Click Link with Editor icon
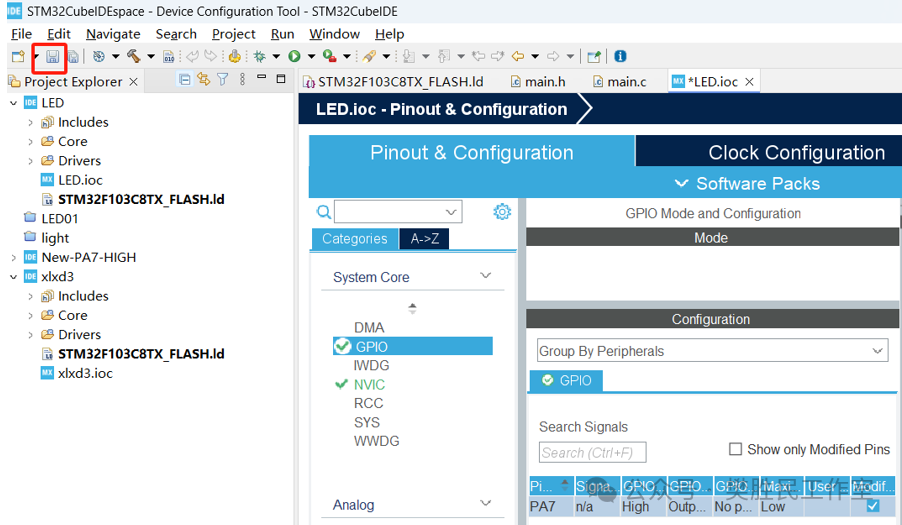Screen dimensions: 902x525 (204, 79)
